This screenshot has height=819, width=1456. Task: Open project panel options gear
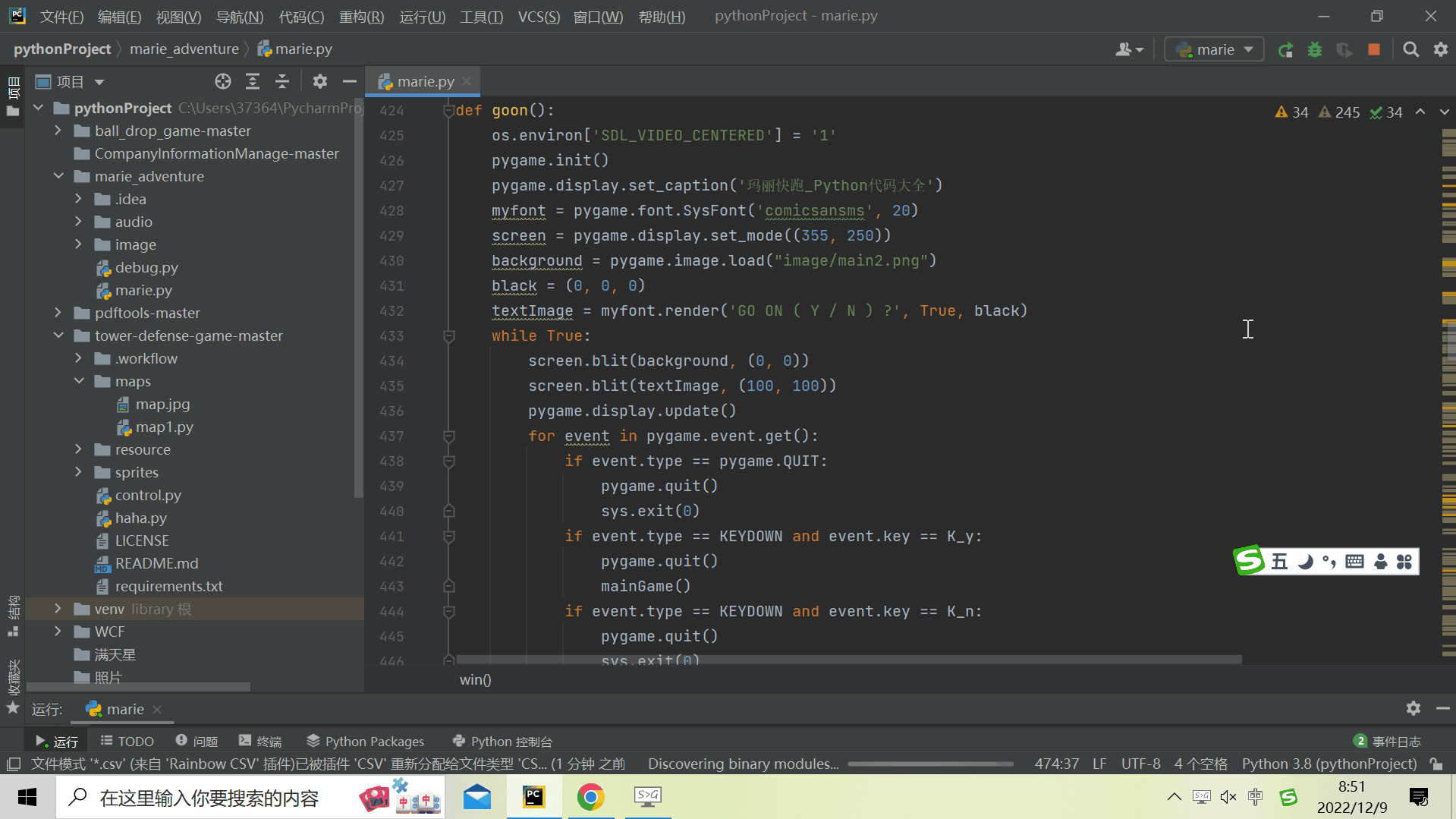pyautogui.click(x=320, y=81)
